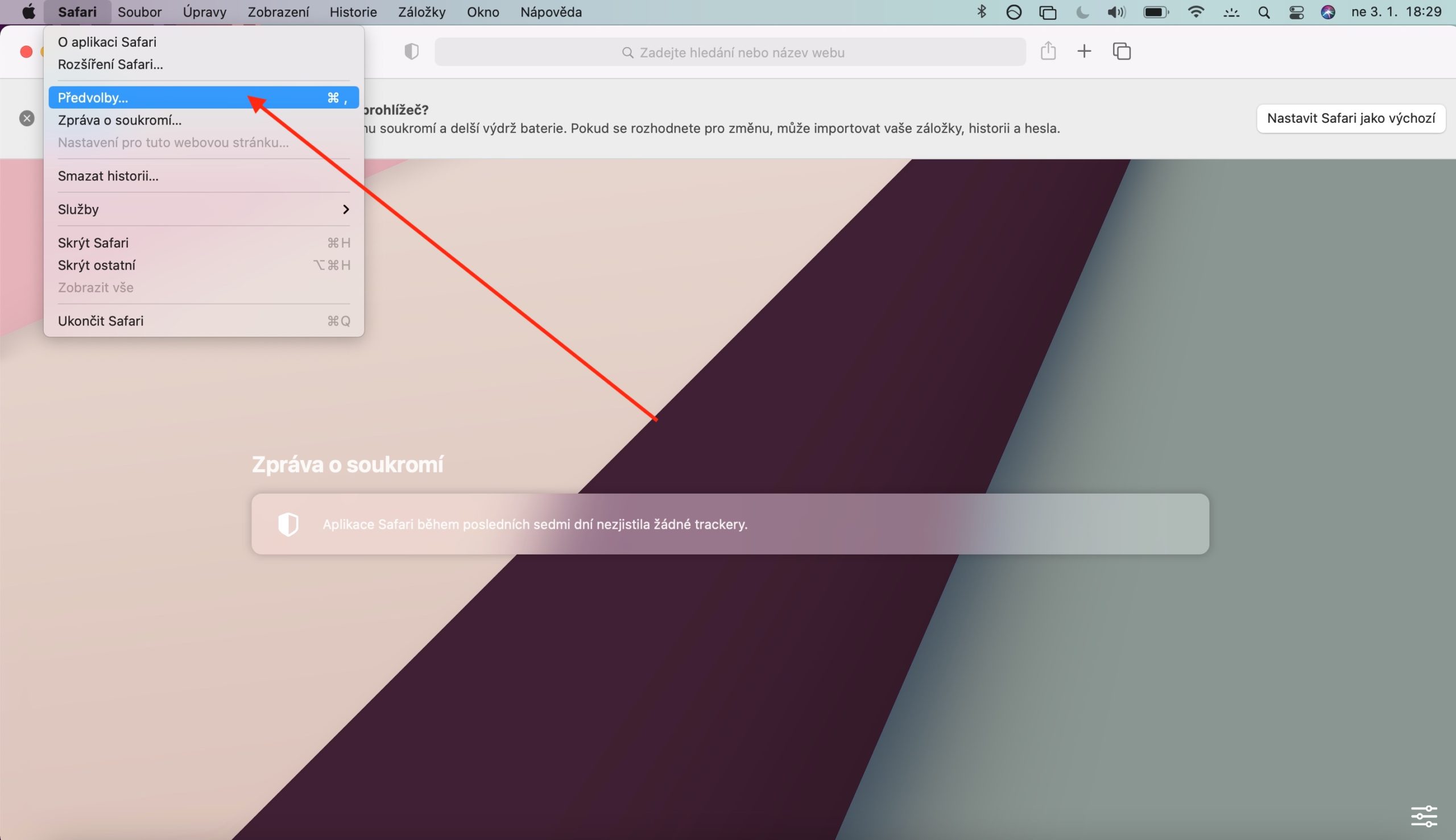Click the keyboard brightness menu bar icon

1231,13
